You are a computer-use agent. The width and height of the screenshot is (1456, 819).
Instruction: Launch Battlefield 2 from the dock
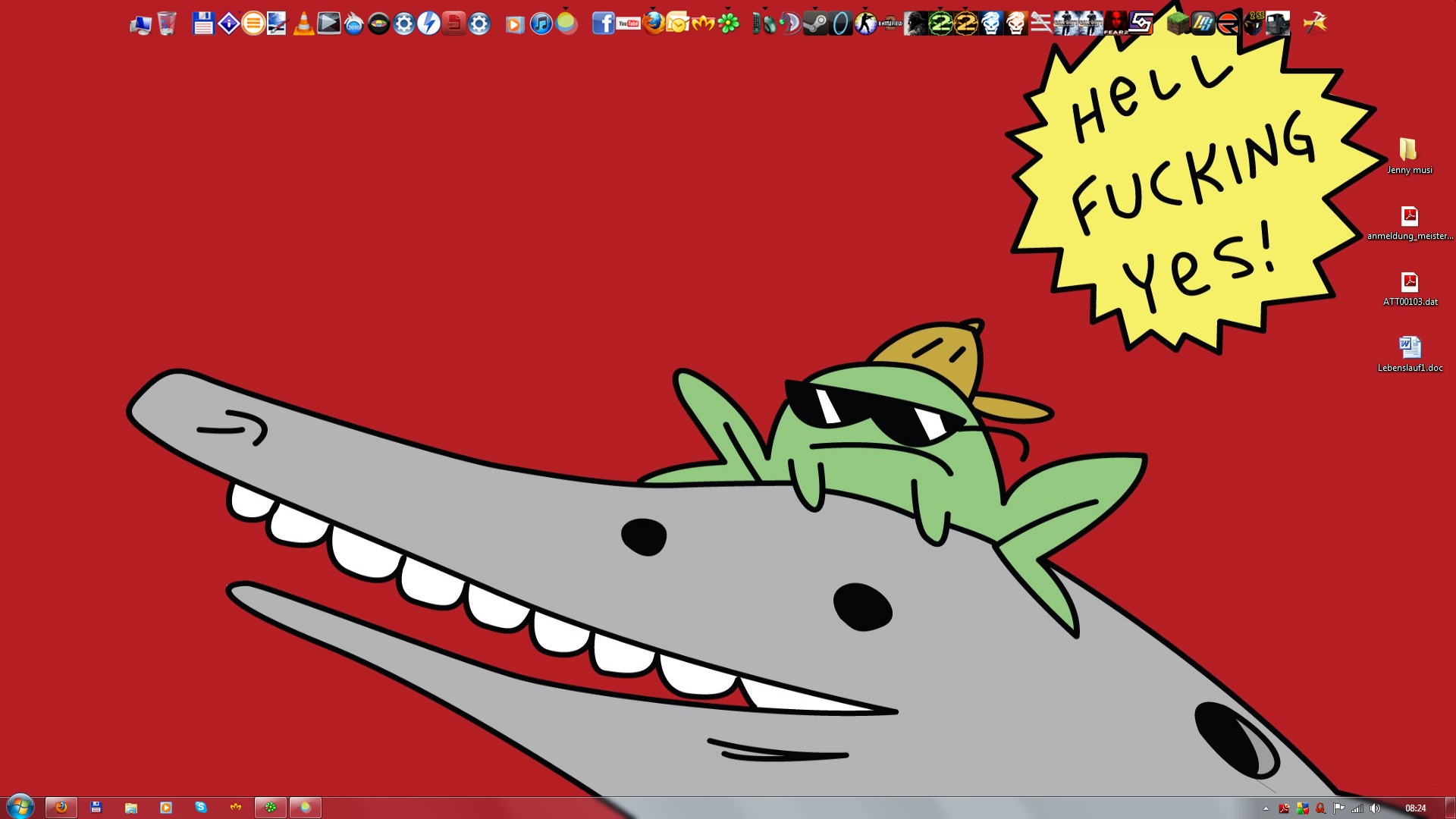click(x=890, y=24)
